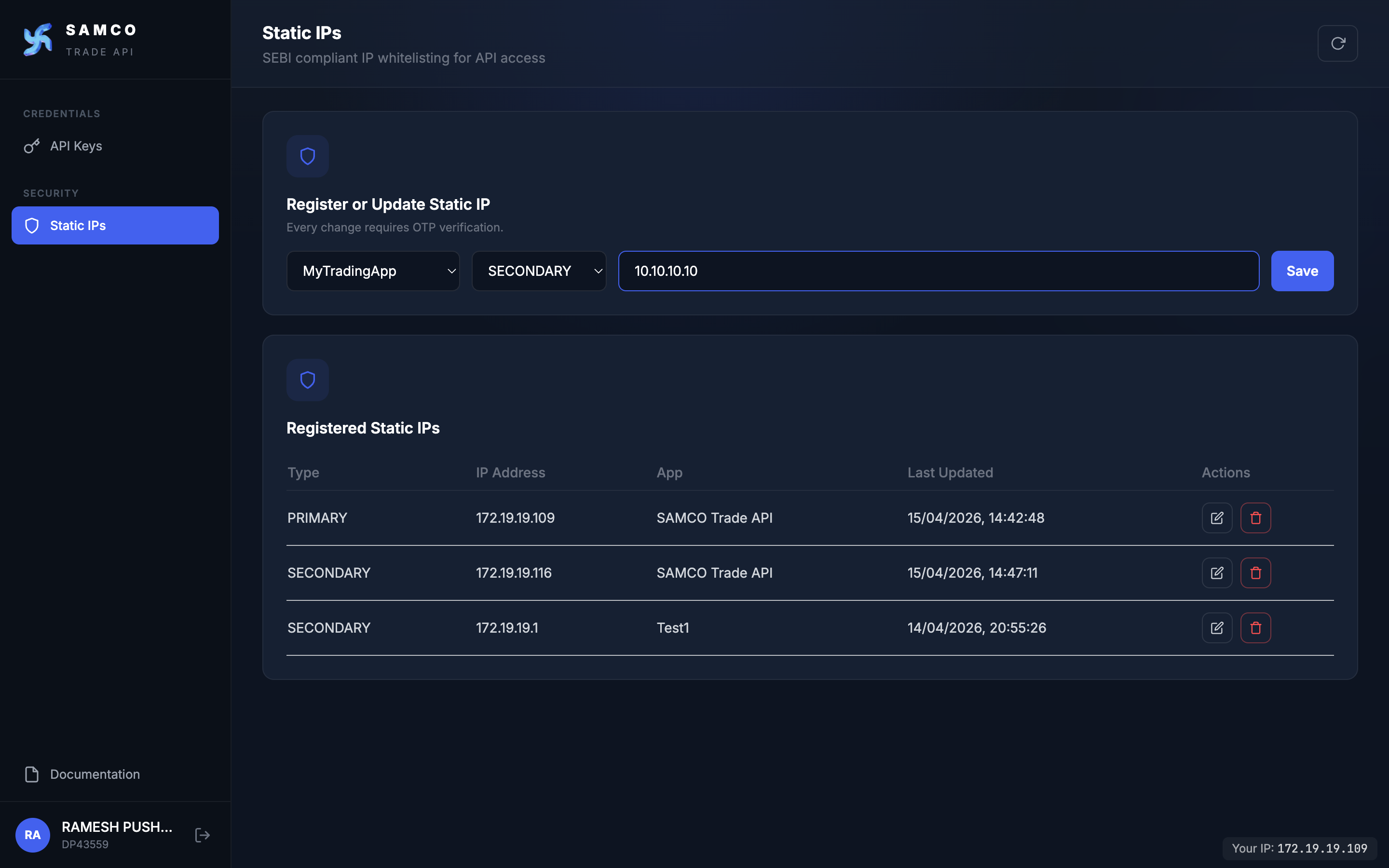The width and height of the screenshot is (1389, 868).
Task: Click the SAMCO pinwheel logo
Action: click(x=38, y=40)
